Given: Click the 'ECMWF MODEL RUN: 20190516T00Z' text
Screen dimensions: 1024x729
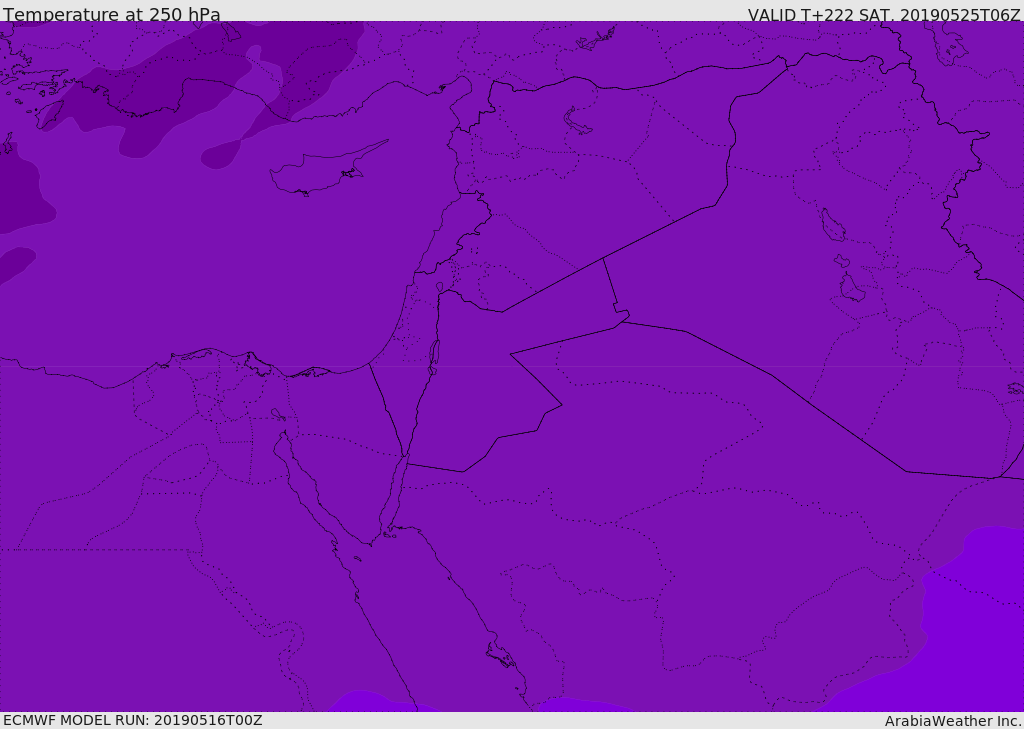Looking at the screenshot, I should 133,720.
